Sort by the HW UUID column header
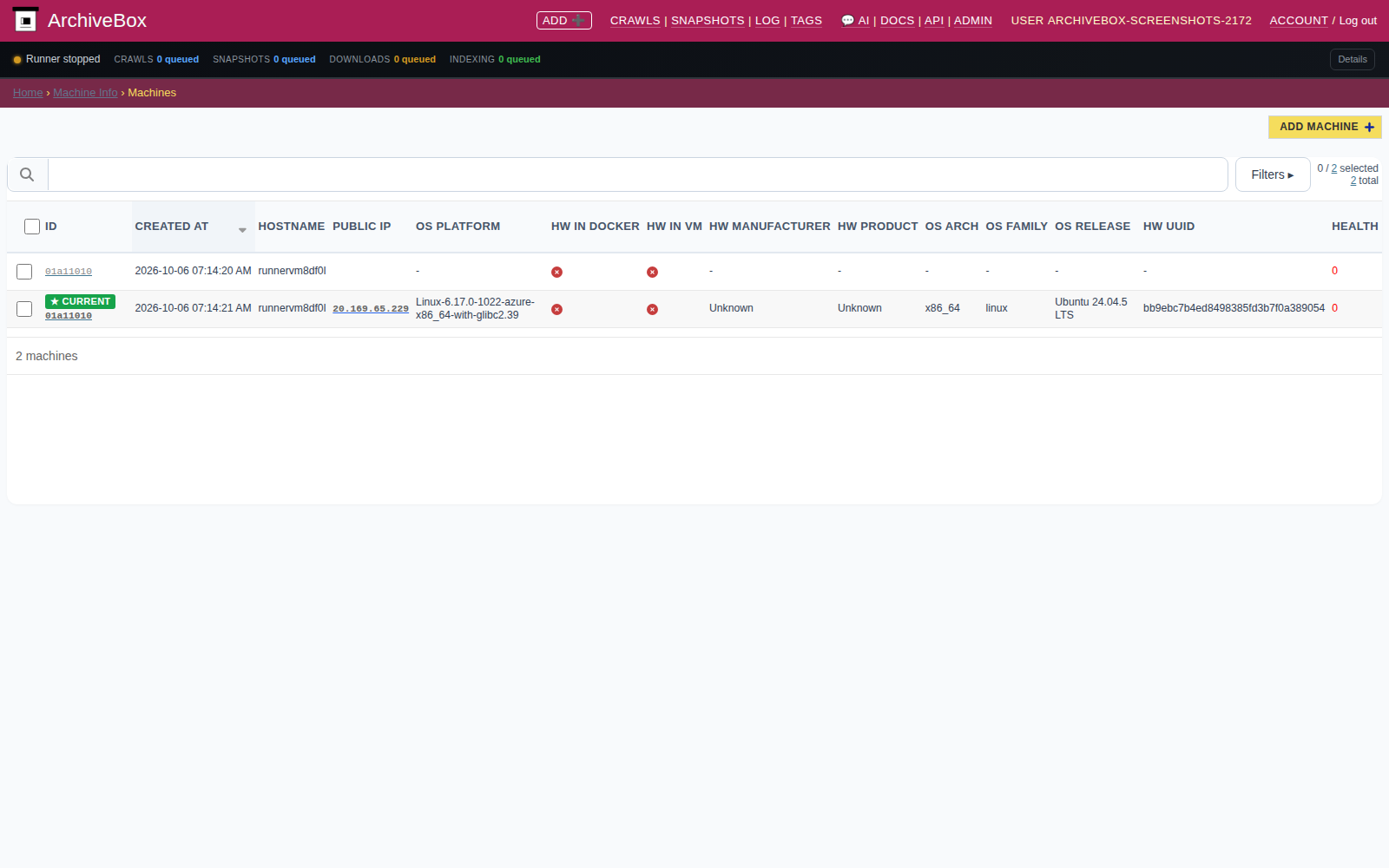Image resolution: width=1389 pixels, height=868 pixels. [x=1168, y=227]
